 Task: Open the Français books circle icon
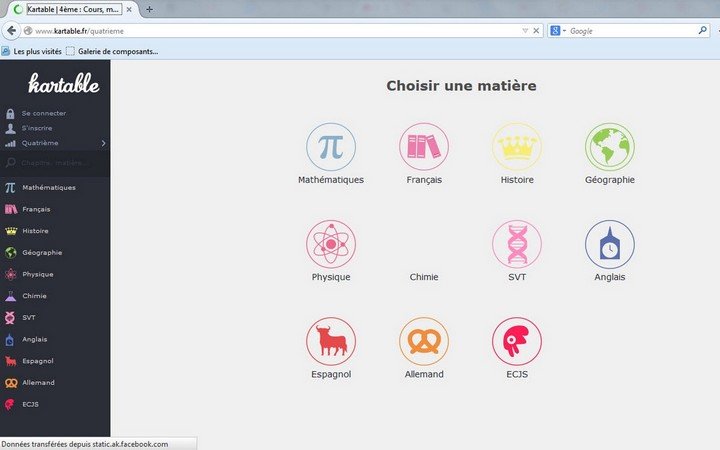pyautogui.click(x=424, y=147)
